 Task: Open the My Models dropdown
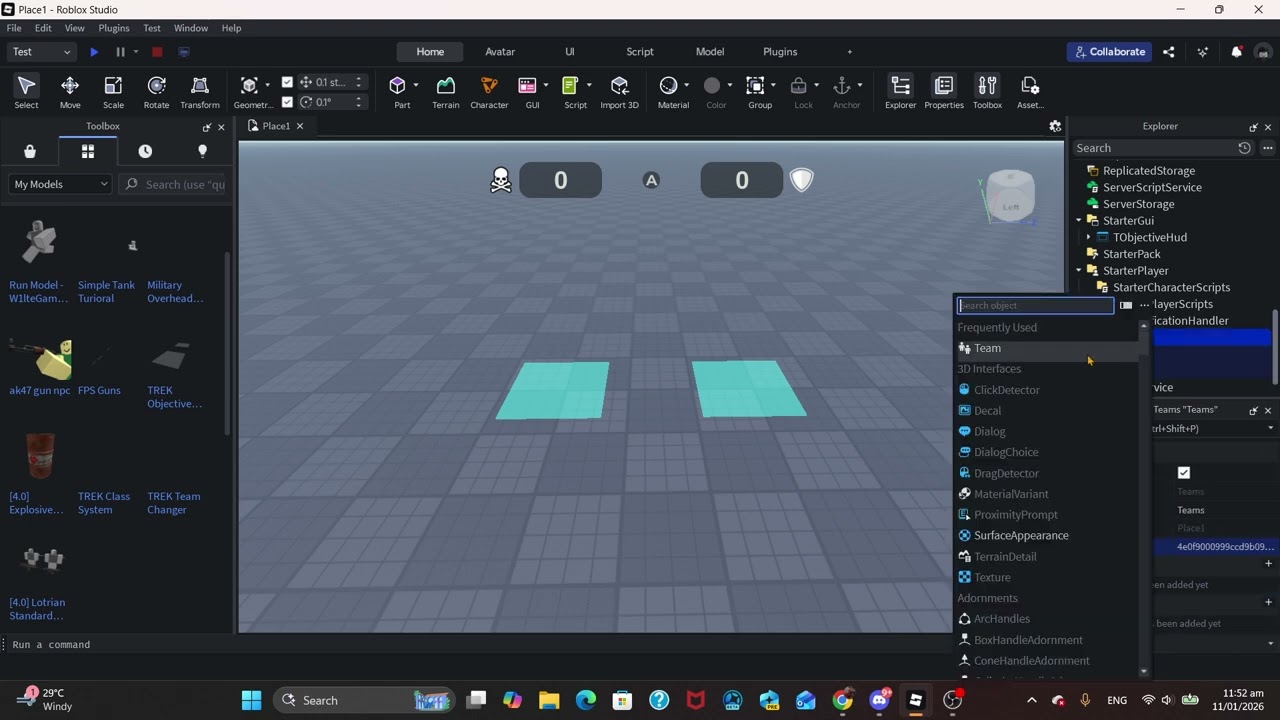tap(61, 184)
